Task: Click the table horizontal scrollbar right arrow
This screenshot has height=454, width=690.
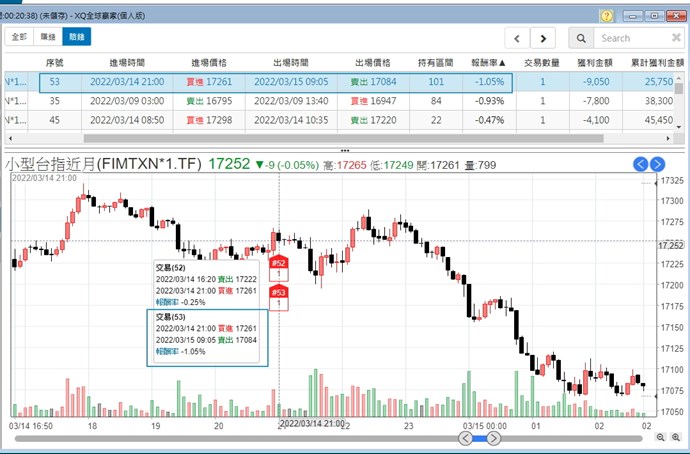Action: (x=668, y=139)
